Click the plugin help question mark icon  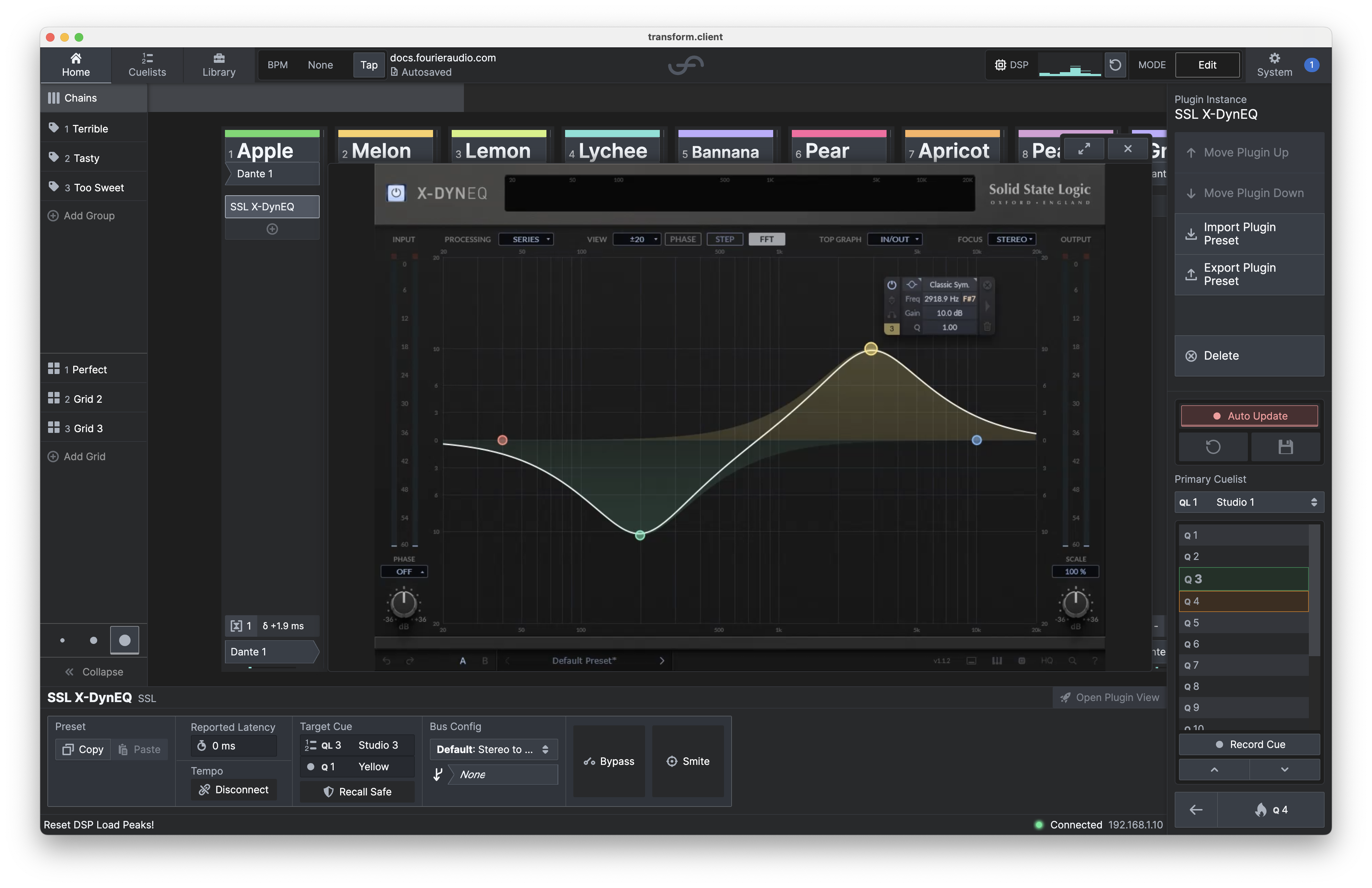(x=1094, y=661)
